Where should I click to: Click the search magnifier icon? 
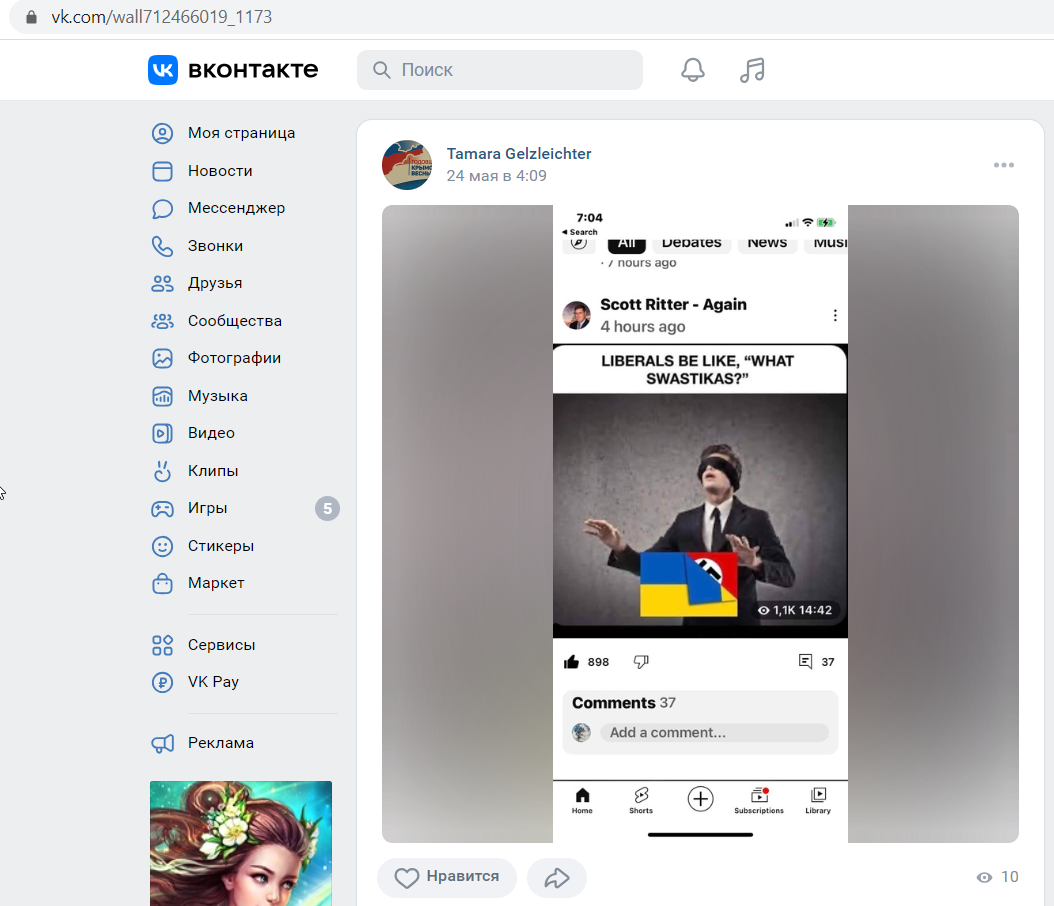pyautogui.click(x=381, y=70)
